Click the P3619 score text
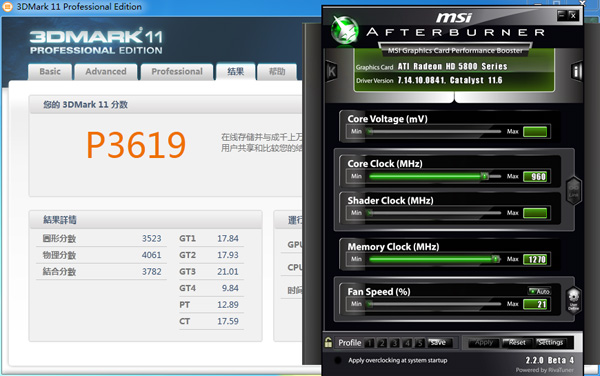 (136, 145)
